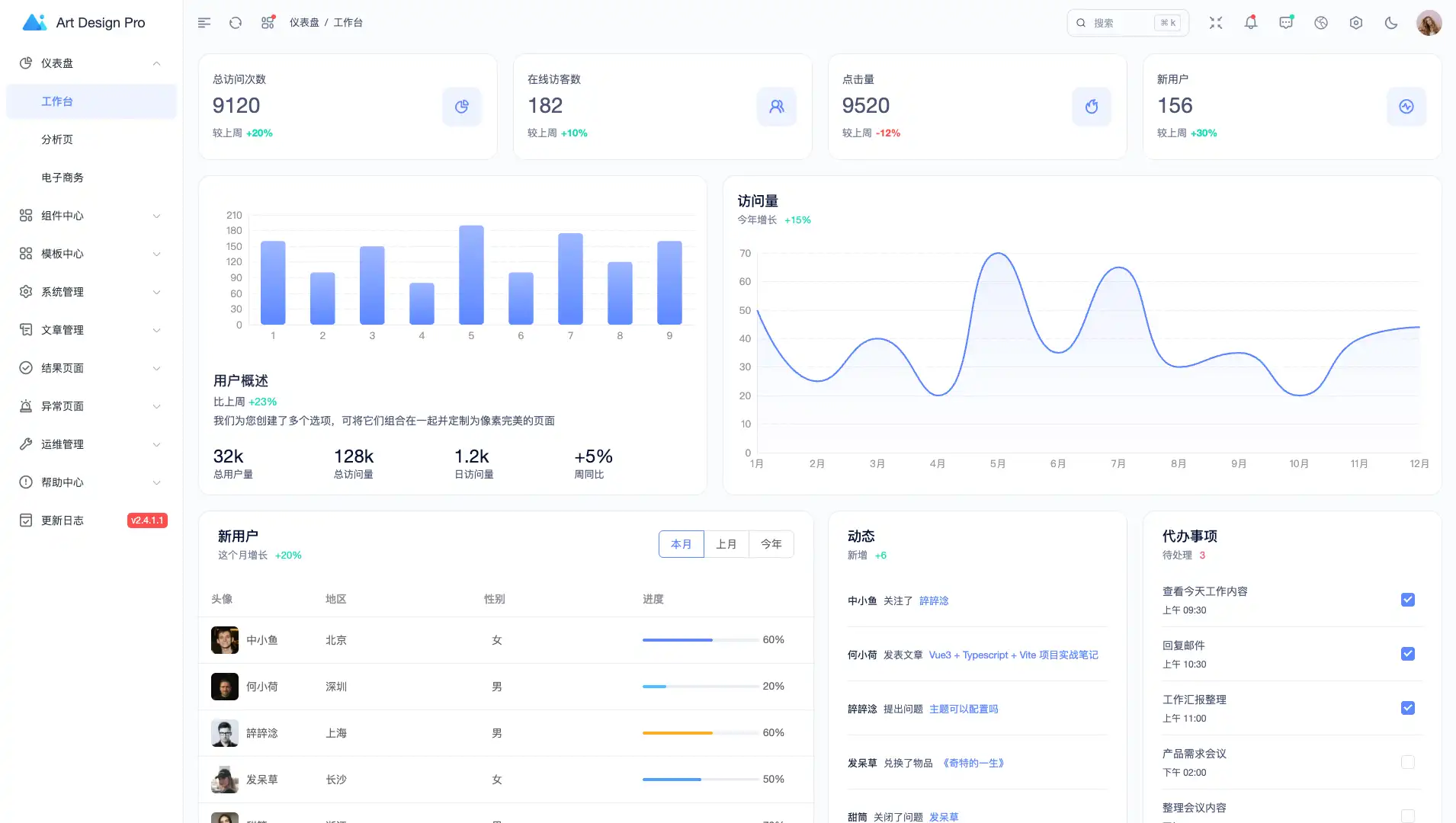Viewport: 1456px width, 823px height.
Task: Open the chat message icon
Action: [x=1286, y=23]
